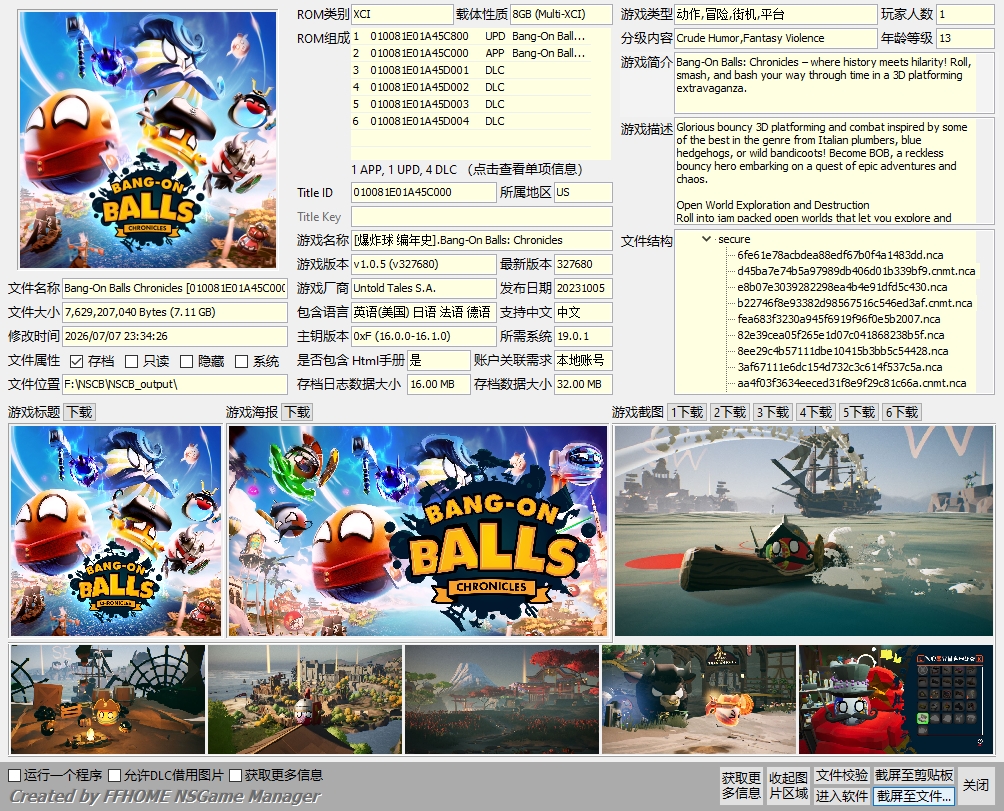Click the 获取更多信息 button at bottom right

click(x=741, y=785)
